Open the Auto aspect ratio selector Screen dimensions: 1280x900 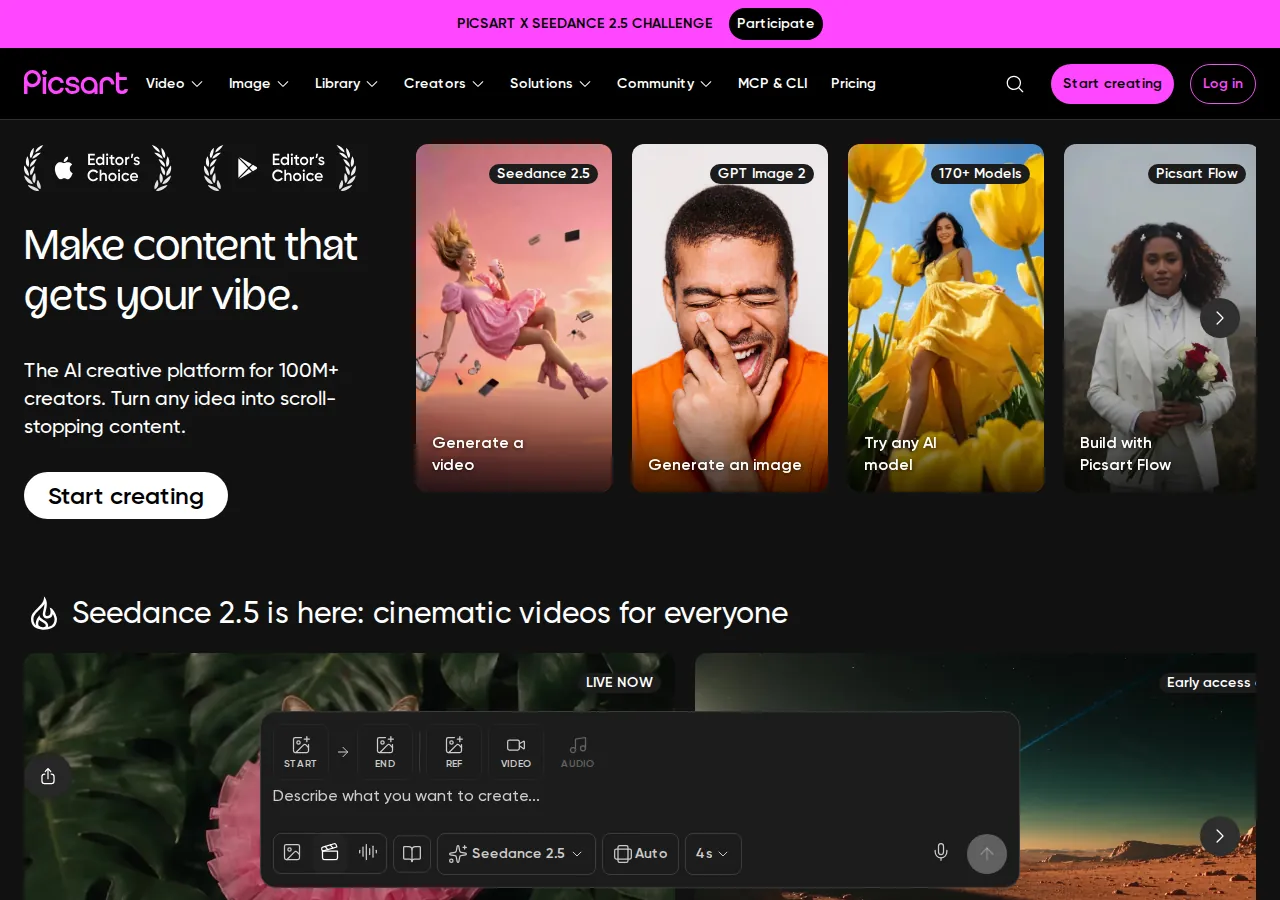(641, 854)
